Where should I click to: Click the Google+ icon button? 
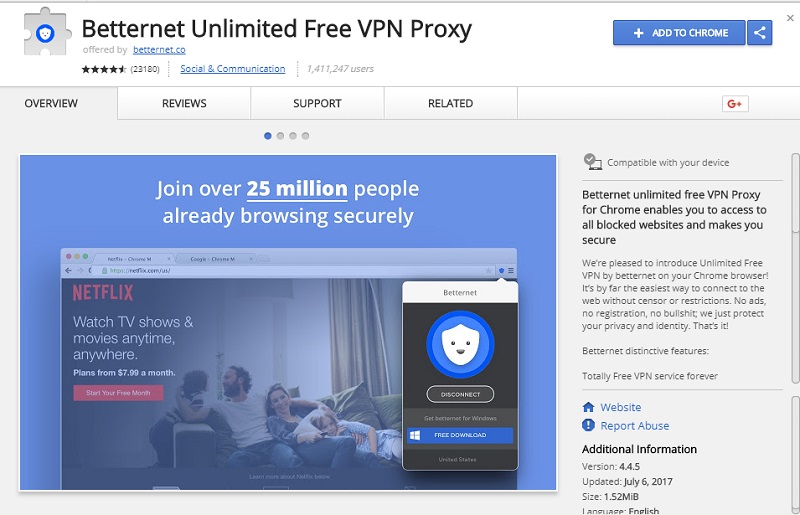[735, 104]
